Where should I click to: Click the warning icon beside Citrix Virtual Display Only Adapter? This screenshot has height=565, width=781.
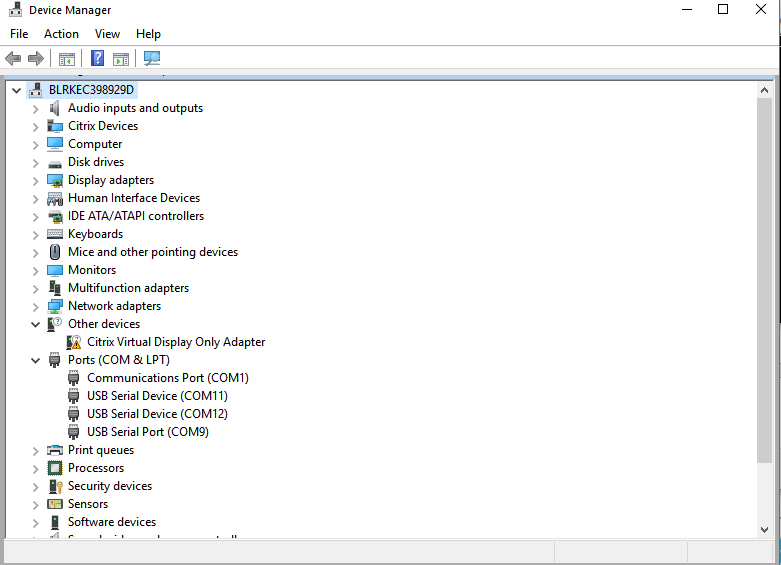(x=74, y=342)
